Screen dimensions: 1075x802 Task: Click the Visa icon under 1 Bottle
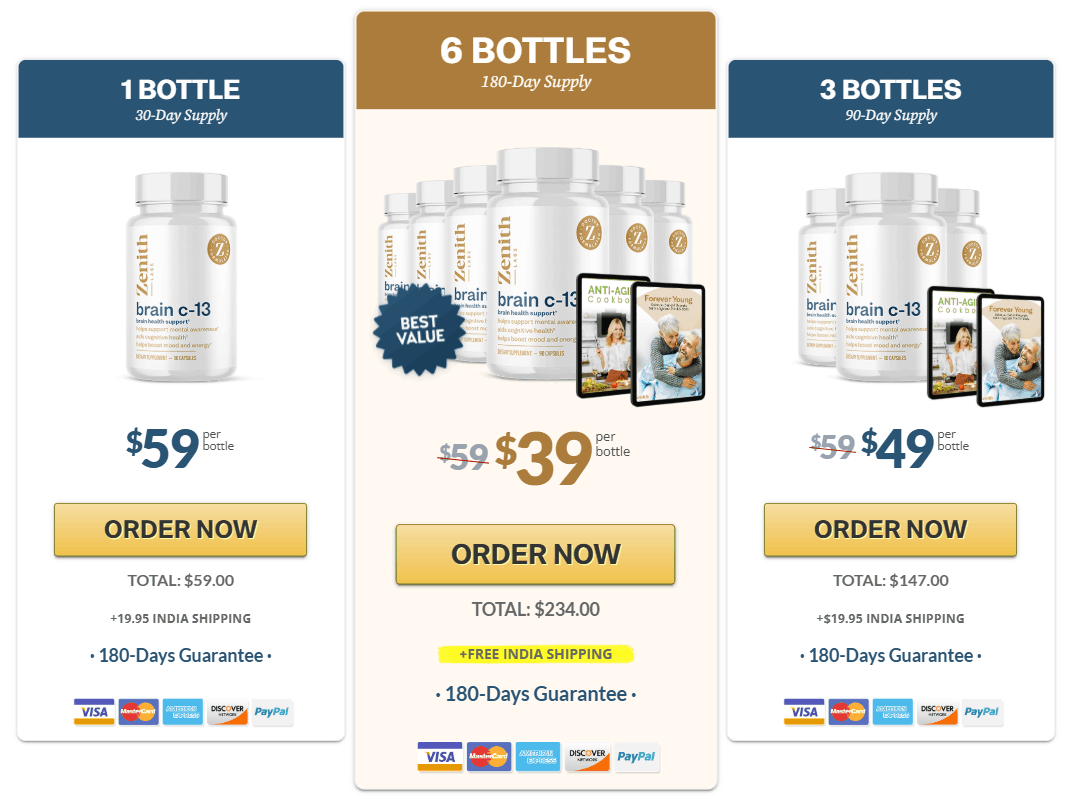[x=95, y=712]
